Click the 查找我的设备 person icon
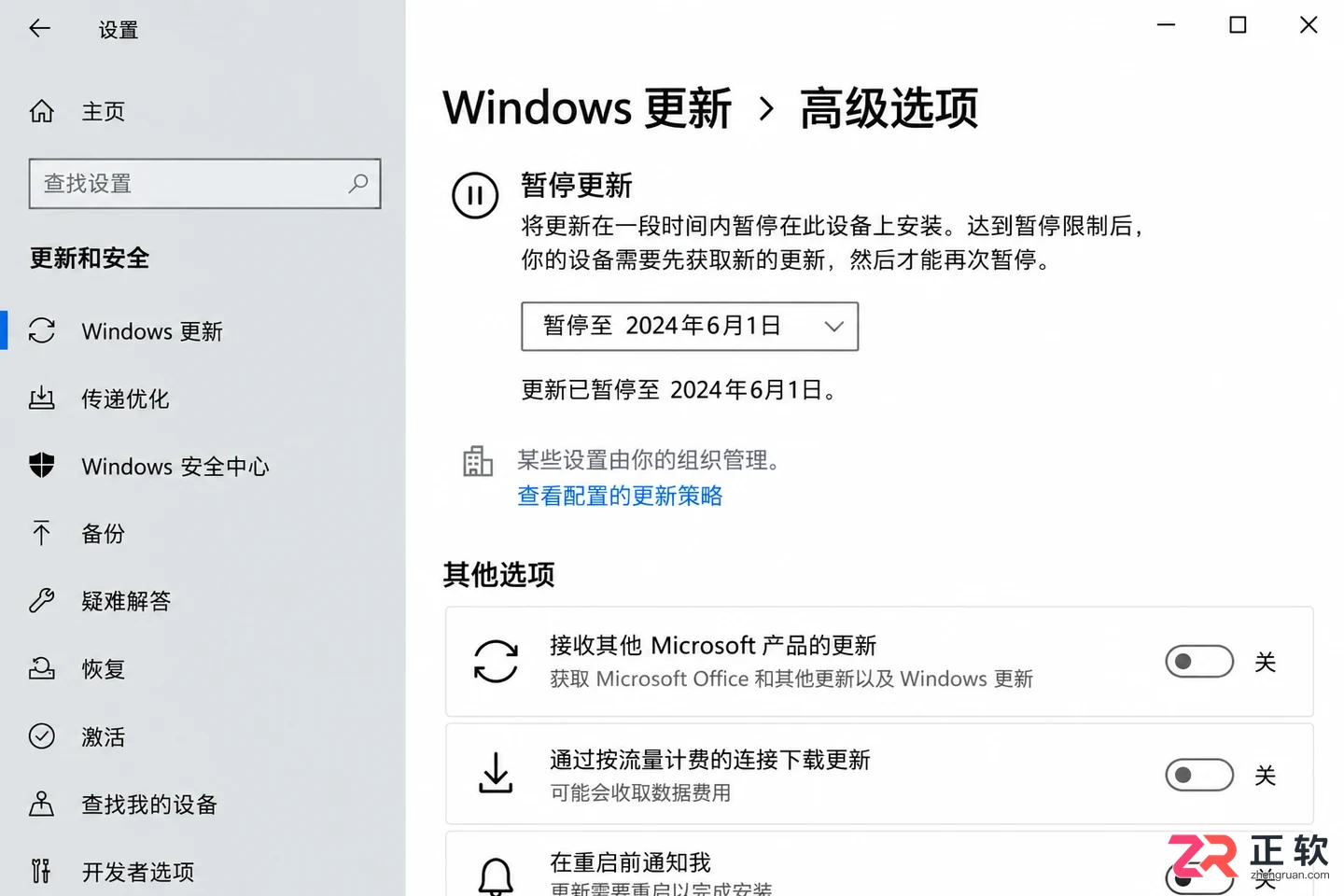The height and width of the screenshot is (896, 1344). [42, 804]
